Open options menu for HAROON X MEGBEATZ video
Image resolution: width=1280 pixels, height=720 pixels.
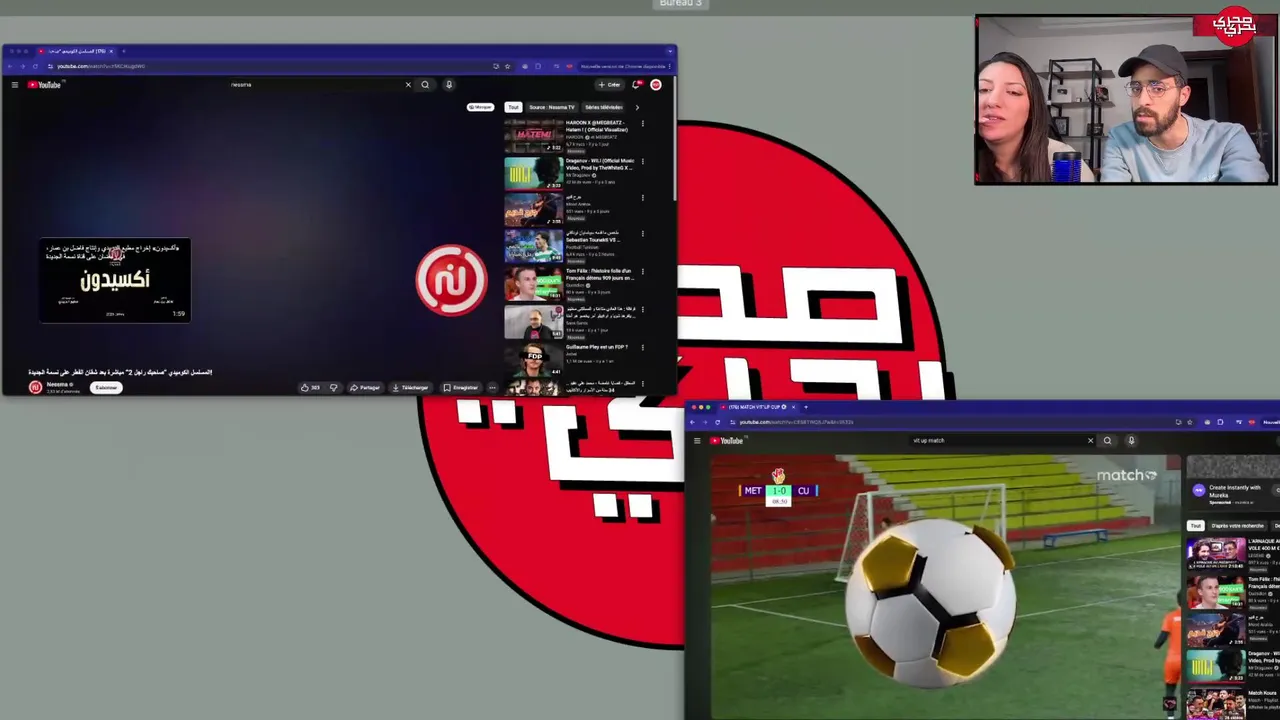tap(642, 124)
